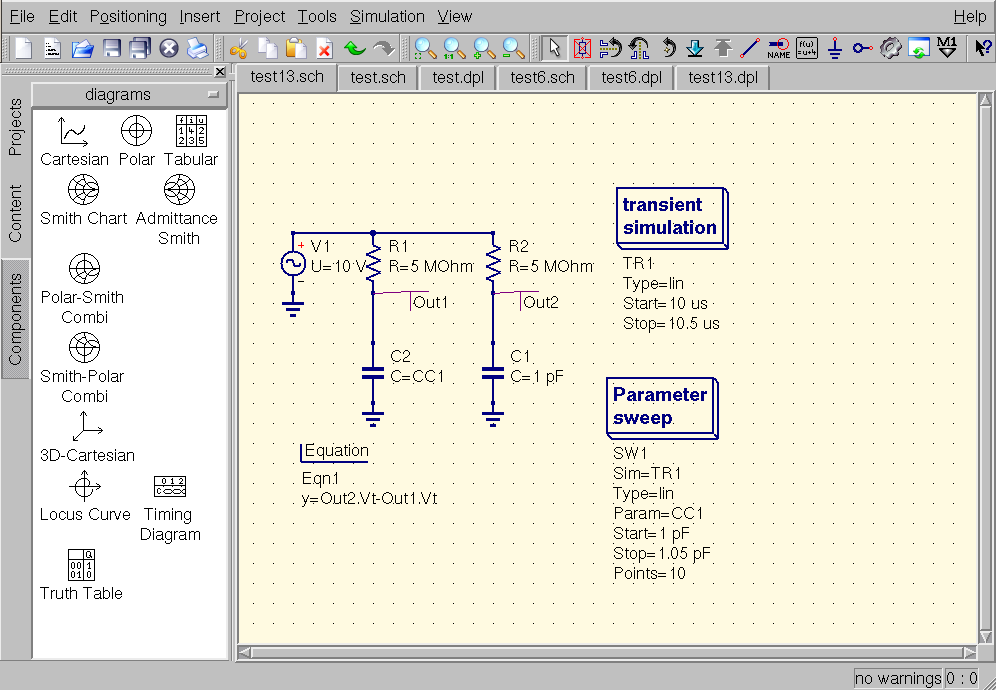
Task: Click the scissors cut icon
Action: [x=238, y=48]
